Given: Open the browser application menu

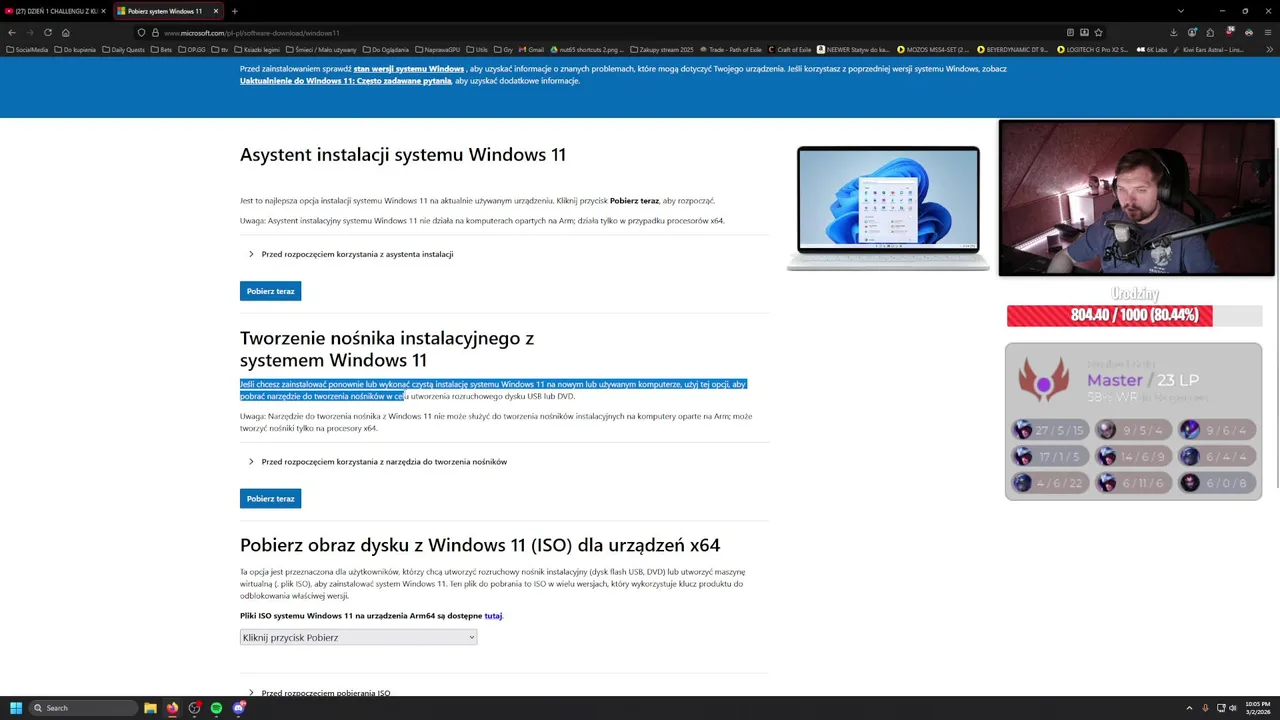Looking at the screenshot, I should click(1268, 32).
